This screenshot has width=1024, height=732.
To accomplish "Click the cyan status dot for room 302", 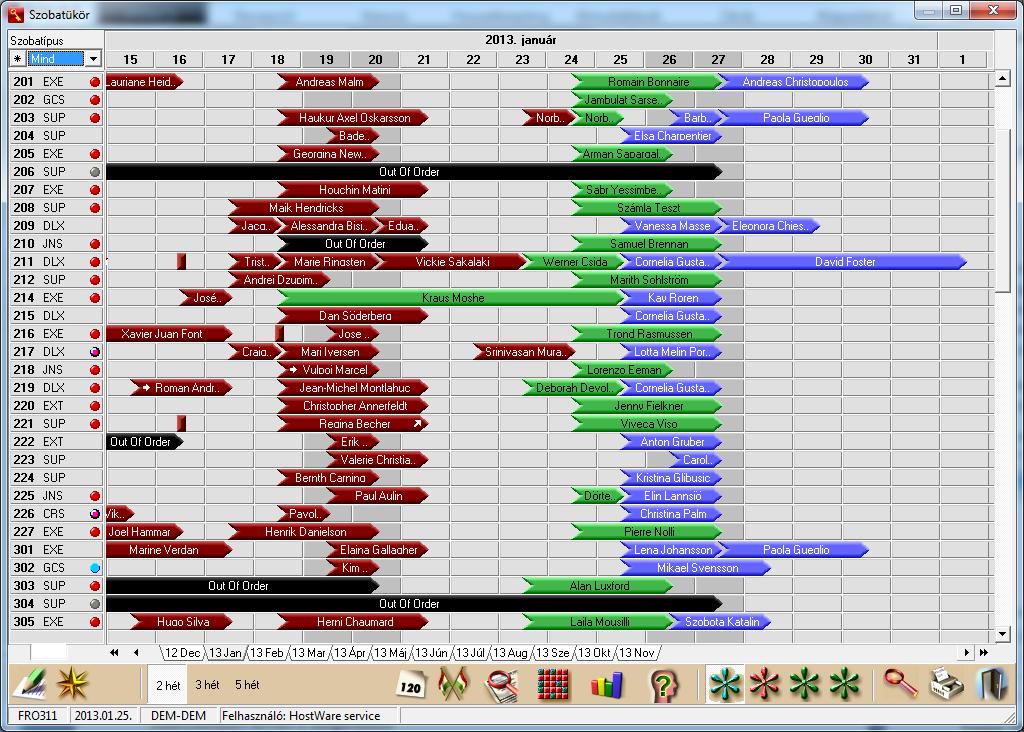I will click(95, 568).
